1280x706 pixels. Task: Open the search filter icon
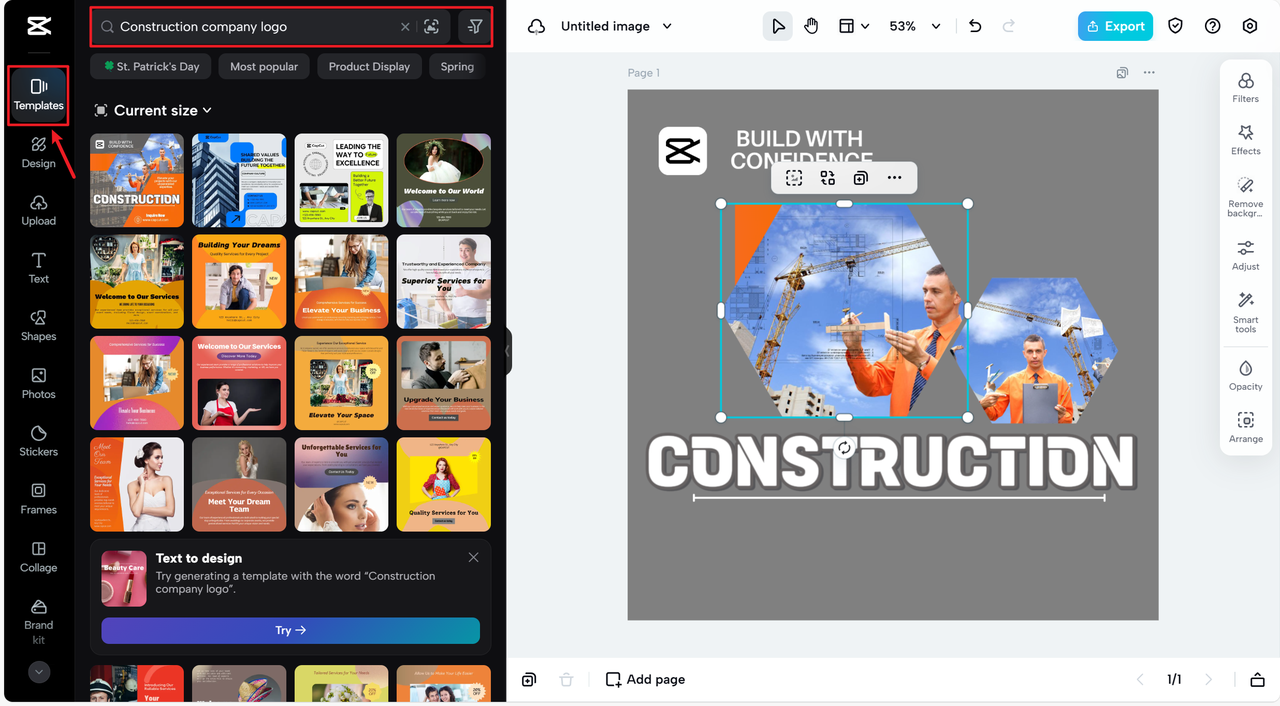point(475,27)
